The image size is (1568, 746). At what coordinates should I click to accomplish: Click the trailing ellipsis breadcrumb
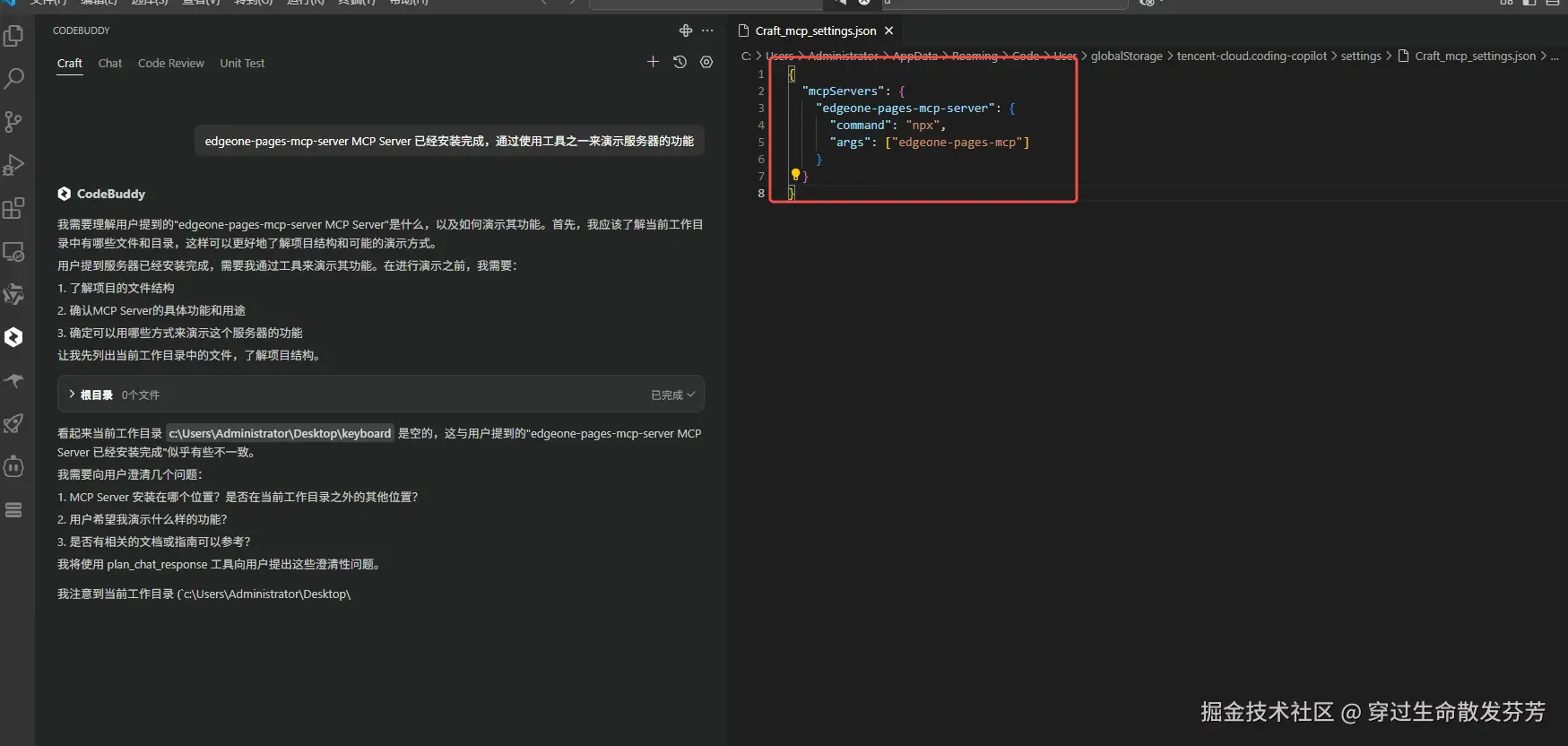[1555, 56]
